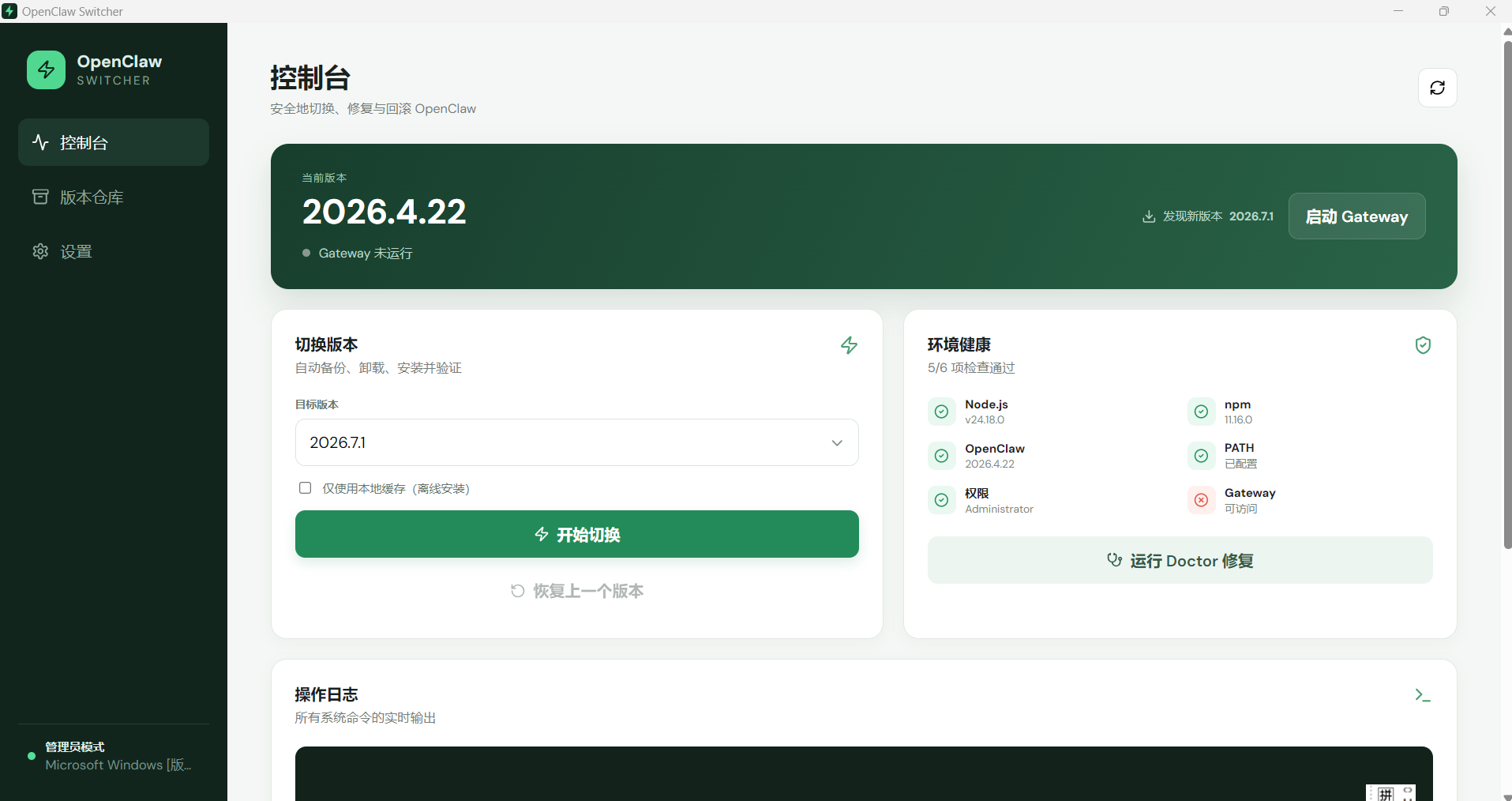Screen dimensions: 1512x801
Task: Click the 5/6 项检查通过 text
Action: point(971,368)
